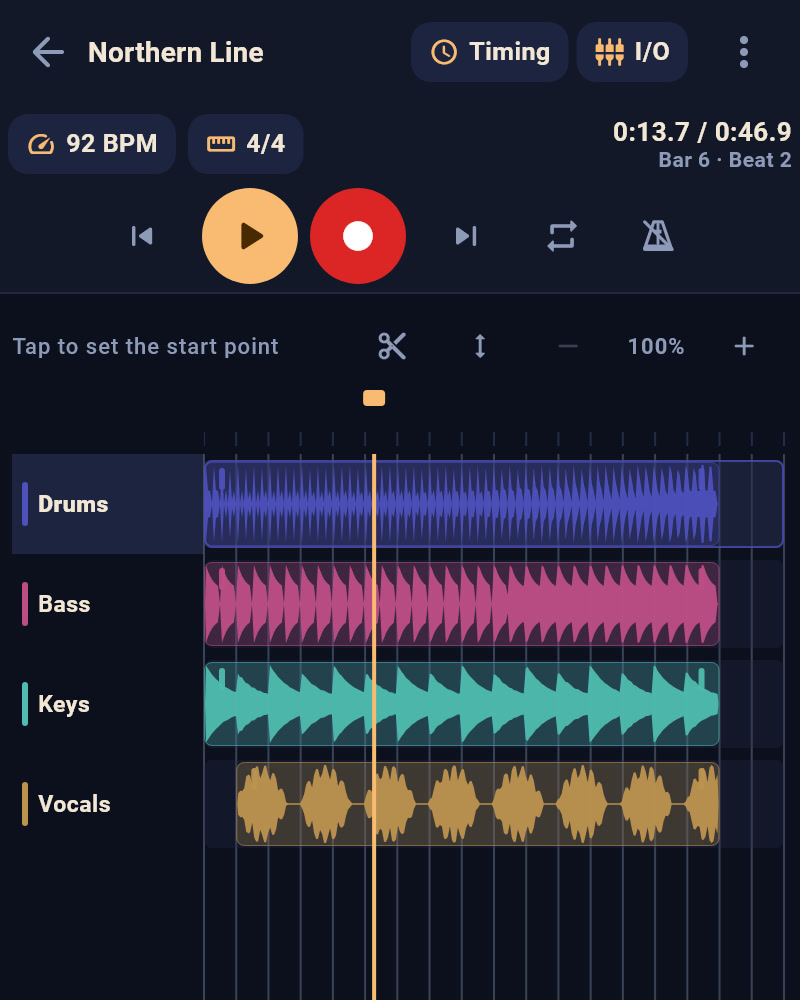Image resolution: width=800 pixels, height=1000 pixels.
Task: Change the 4/4 time signature
Action: click(x=245, y=144)
